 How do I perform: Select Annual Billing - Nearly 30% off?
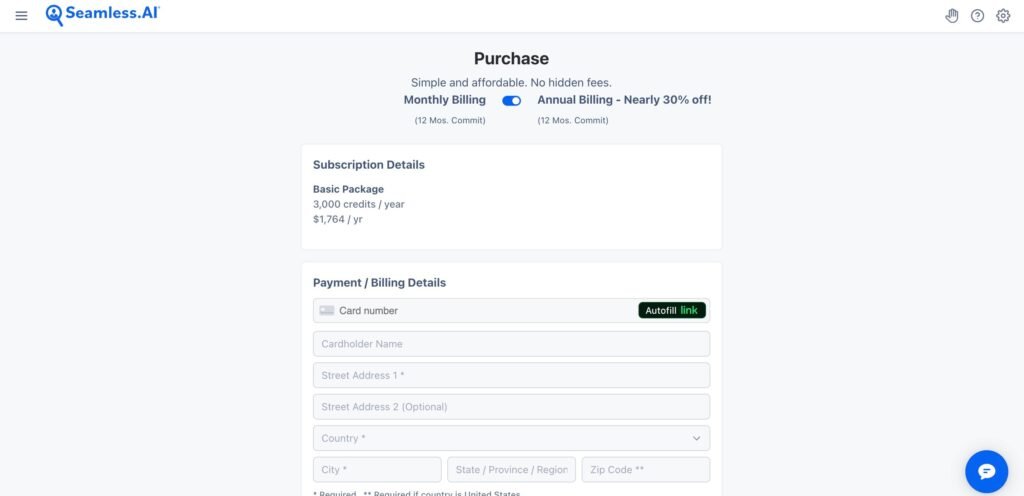(624, 100)
